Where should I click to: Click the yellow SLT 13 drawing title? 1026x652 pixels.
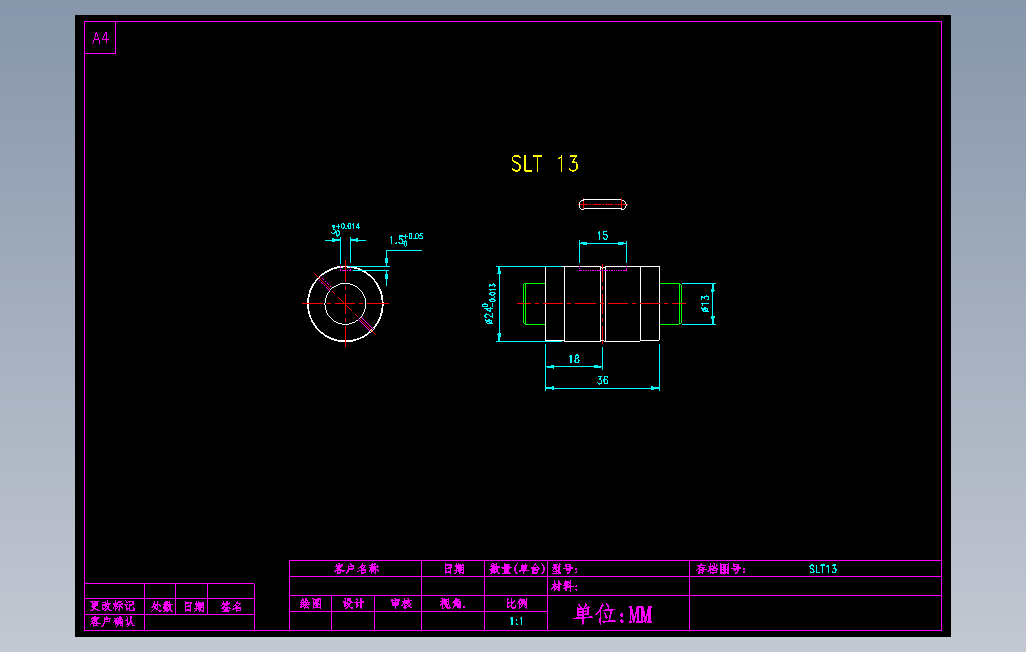tap(544, 164)
